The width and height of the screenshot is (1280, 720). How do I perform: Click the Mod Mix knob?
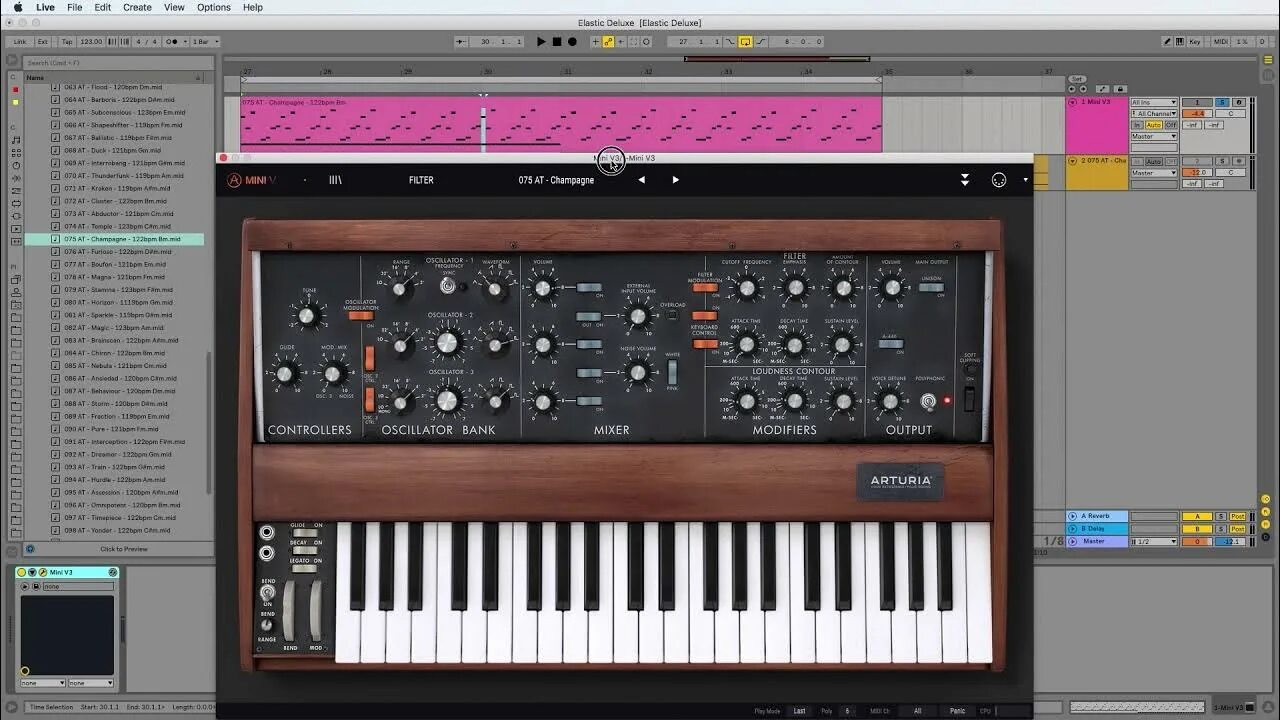click(333, 374)
